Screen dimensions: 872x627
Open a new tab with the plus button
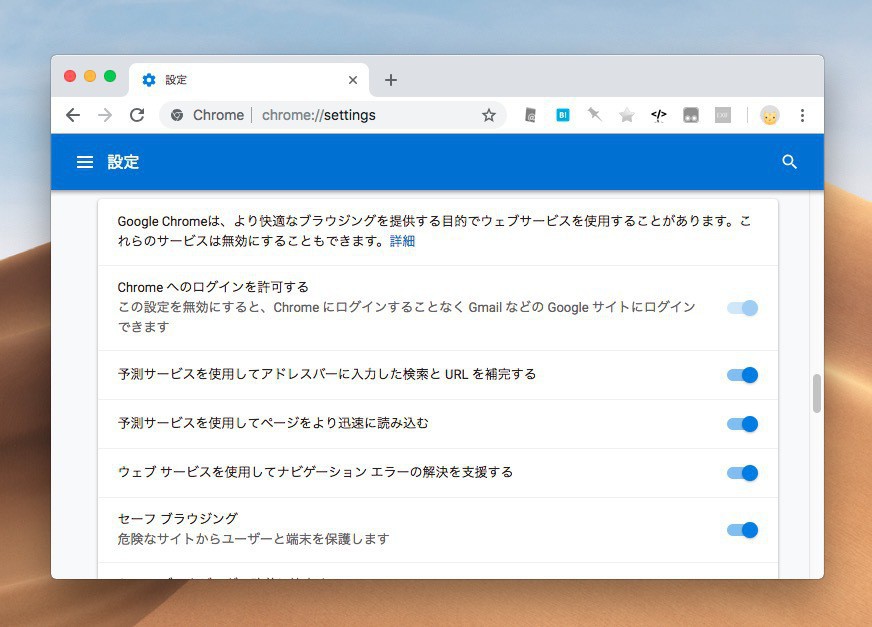point(391,80)
